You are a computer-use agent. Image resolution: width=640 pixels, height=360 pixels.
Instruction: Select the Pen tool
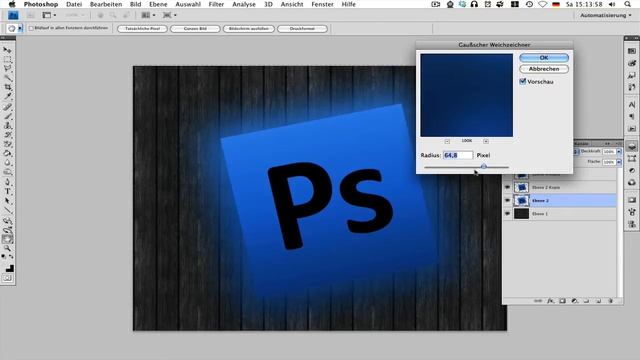pyautogui.click(x=7, y=182)
